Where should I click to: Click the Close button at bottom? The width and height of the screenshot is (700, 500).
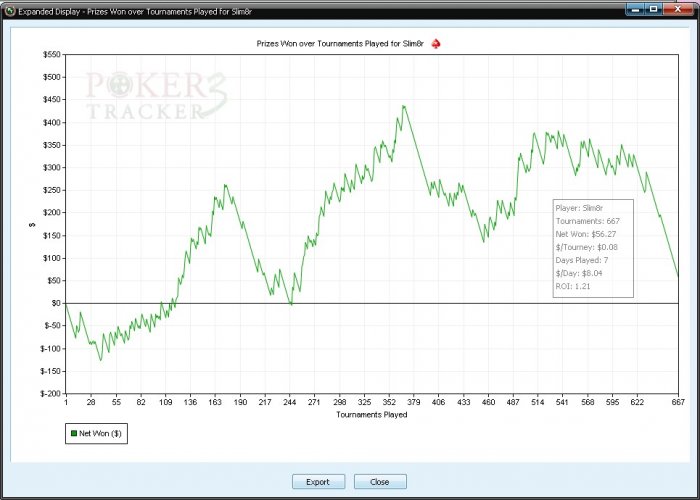380,482
